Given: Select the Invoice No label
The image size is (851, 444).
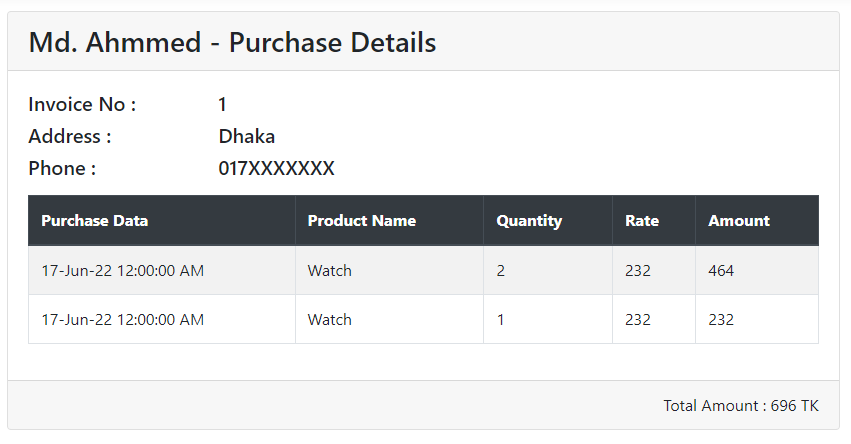Looking at the screenshot, I should coord(82,104).
